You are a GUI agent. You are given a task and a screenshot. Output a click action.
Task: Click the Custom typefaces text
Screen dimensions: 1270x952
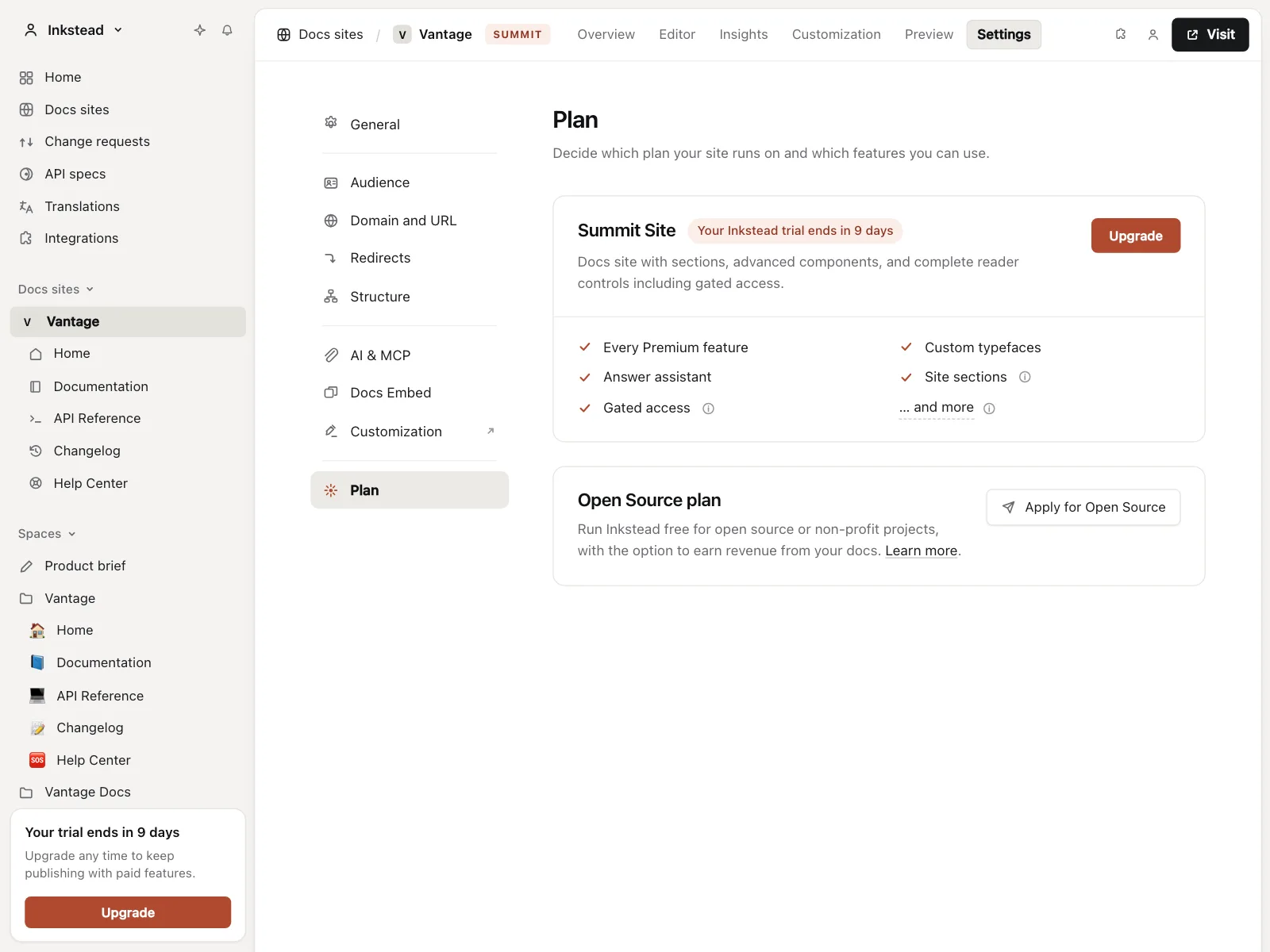[x=983, y=347]
